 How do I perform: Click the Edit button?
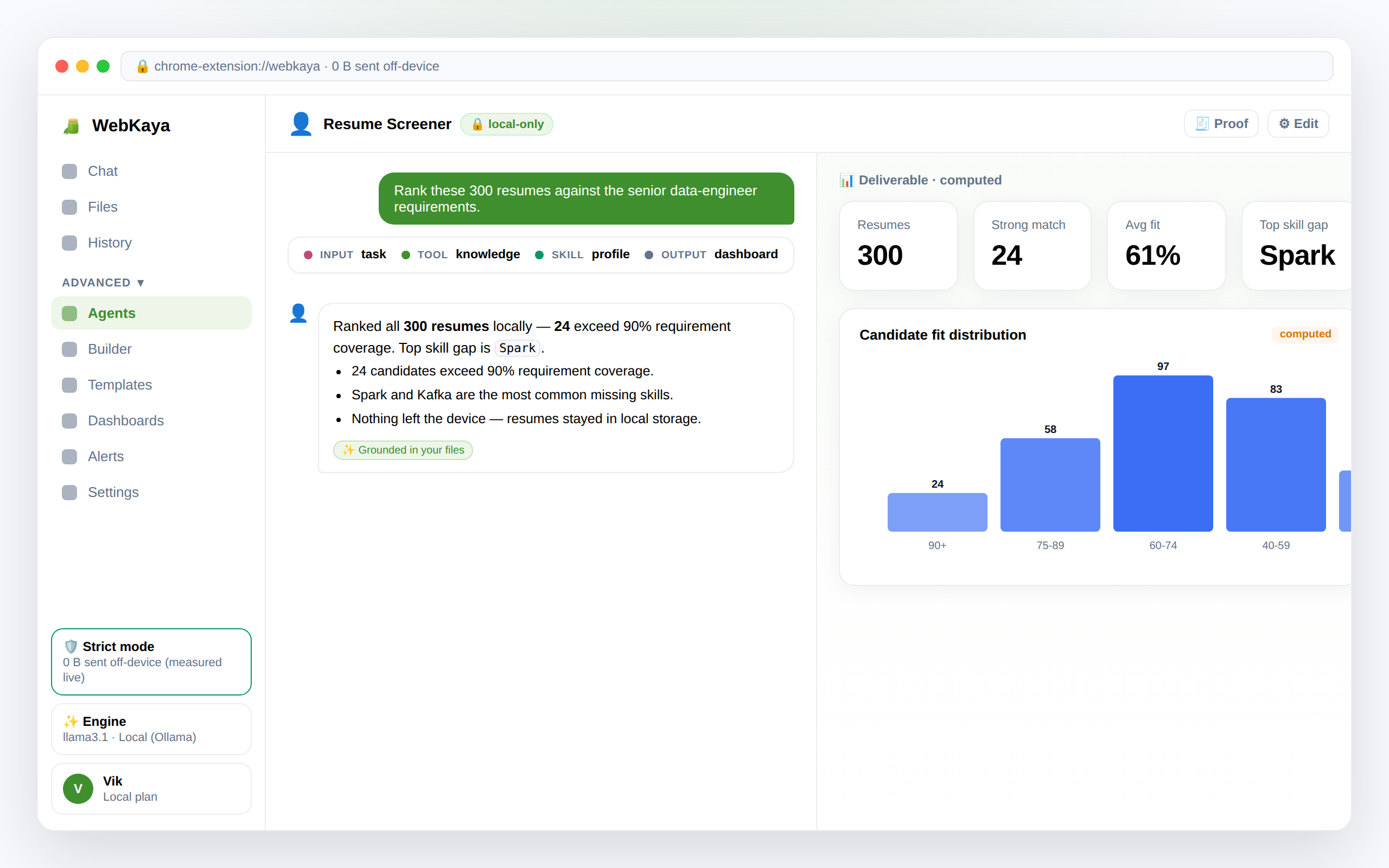tap(1298, 124)
